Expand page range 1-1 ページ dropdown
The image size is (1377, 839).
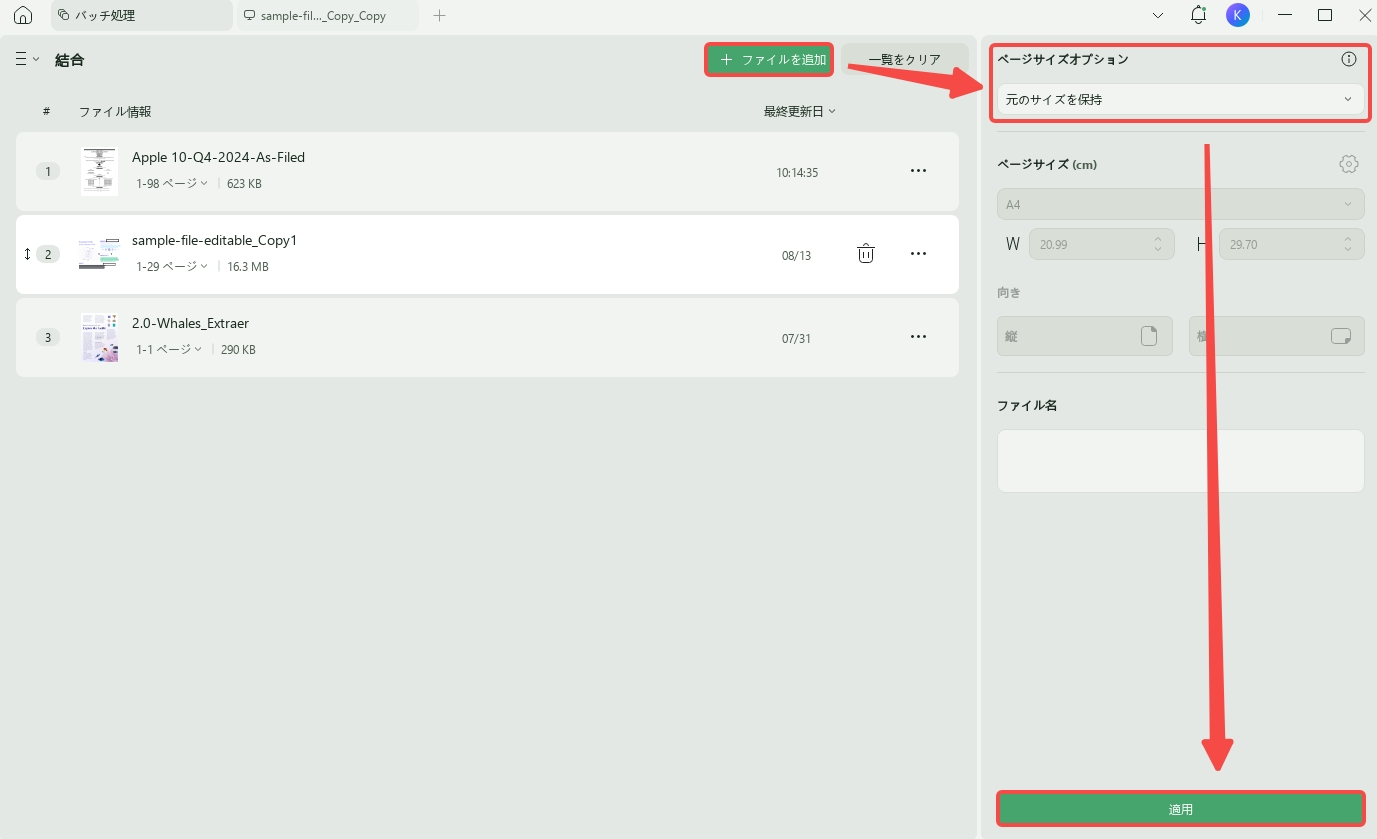coord(169,349)
